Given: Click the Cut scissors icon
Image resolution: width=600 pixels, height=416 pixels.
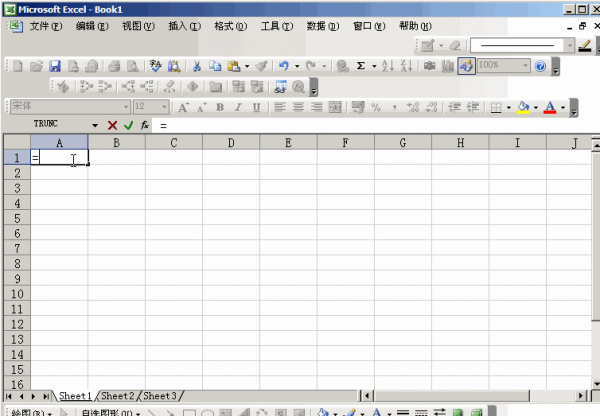Looking at the screenshot, I should pos(197,66).
